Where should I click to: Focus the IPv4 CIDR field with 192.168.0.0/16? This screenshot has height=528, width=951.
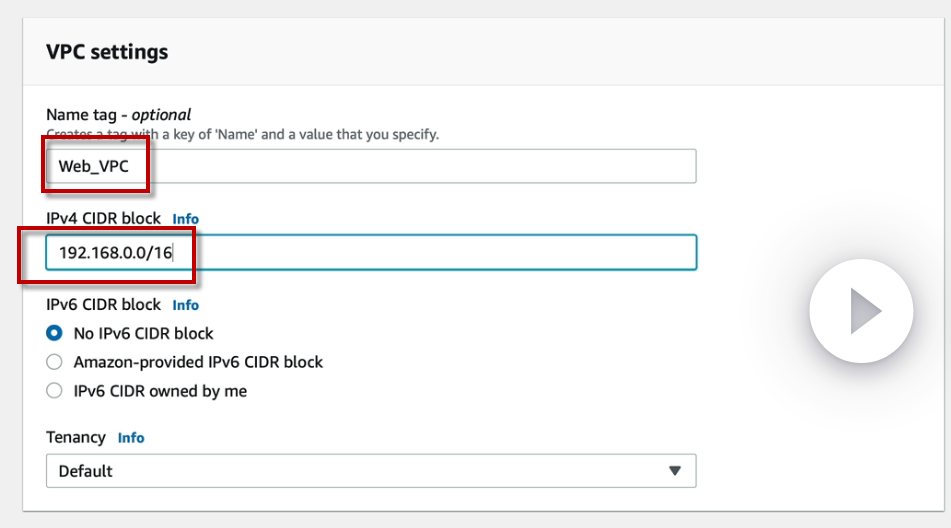tap(400, 253)
